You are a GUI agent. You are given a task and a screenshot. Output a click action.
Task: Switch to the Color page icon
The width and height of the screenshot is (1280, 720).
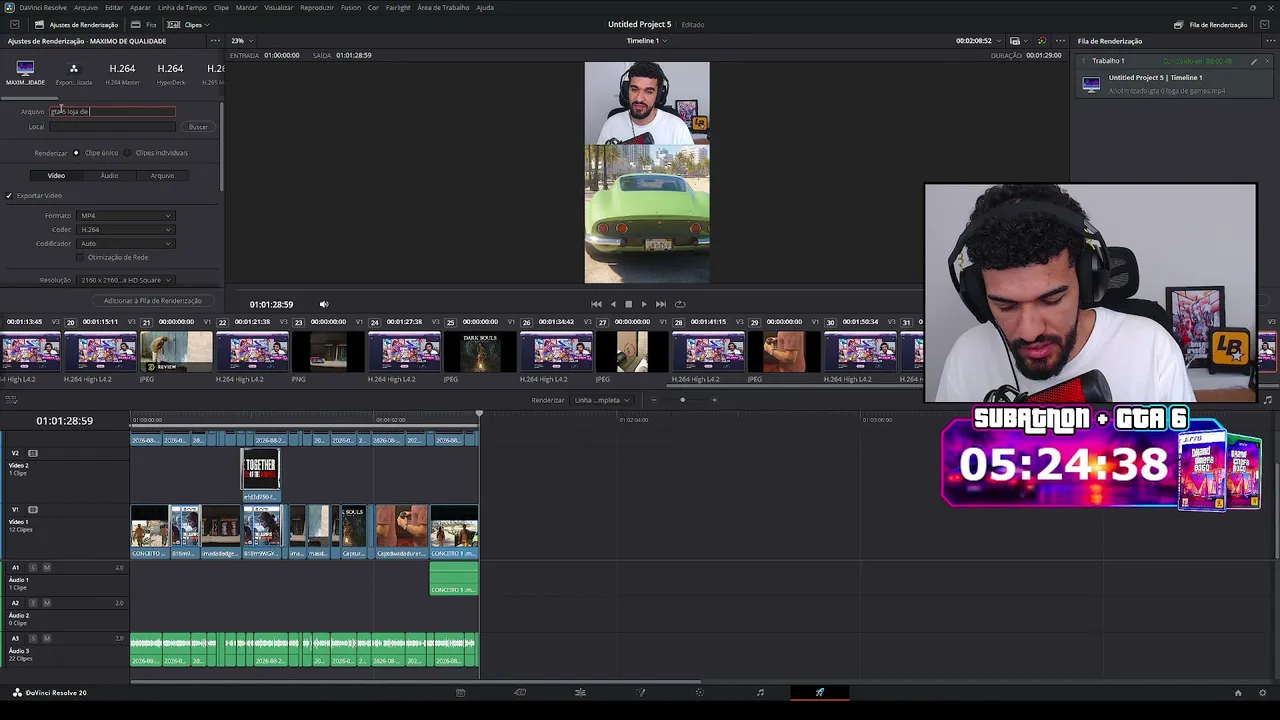pyautogui.click(x=700, y=692)
